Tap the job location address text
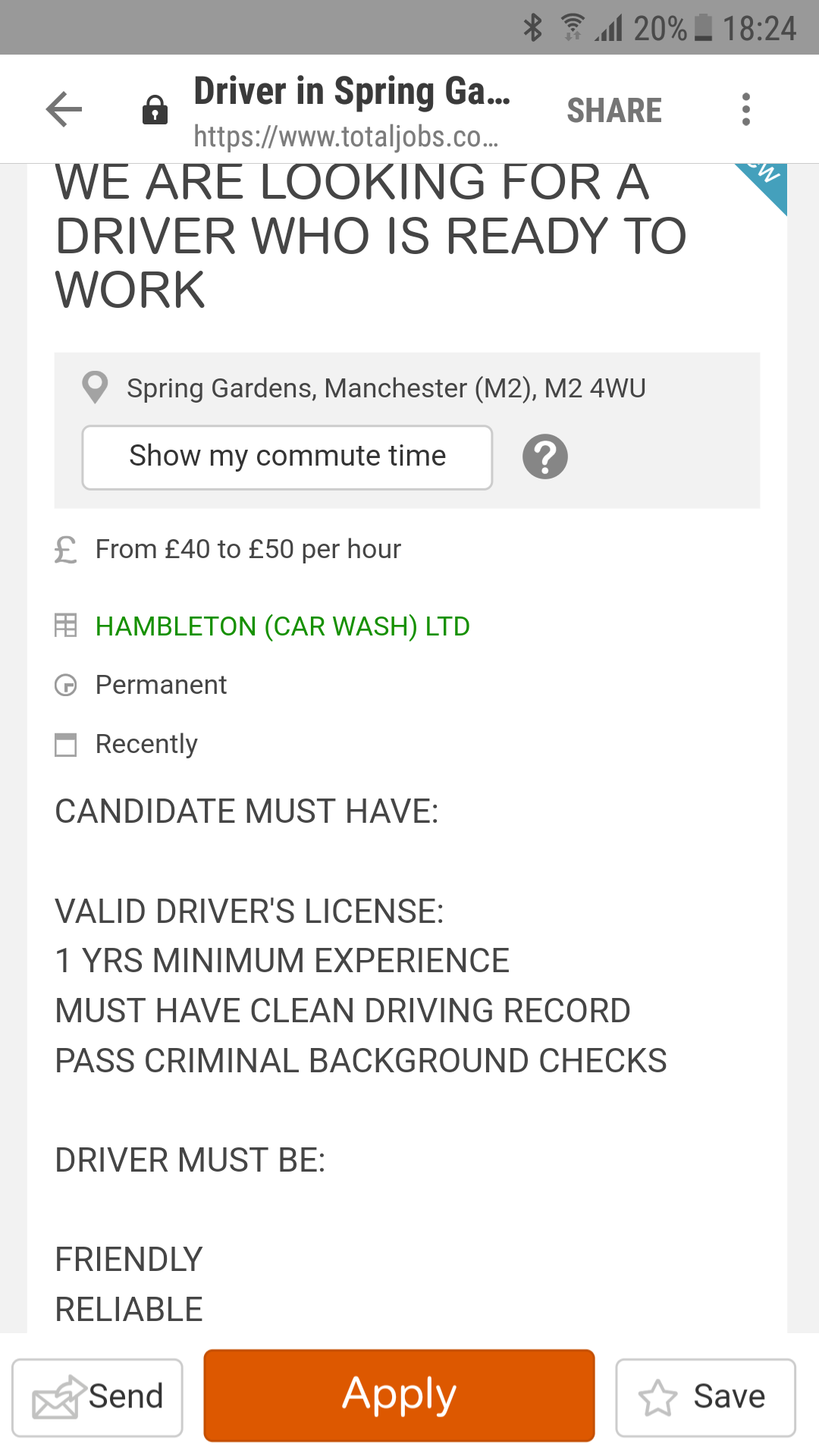819x1456 pixels. click(386, 388)
